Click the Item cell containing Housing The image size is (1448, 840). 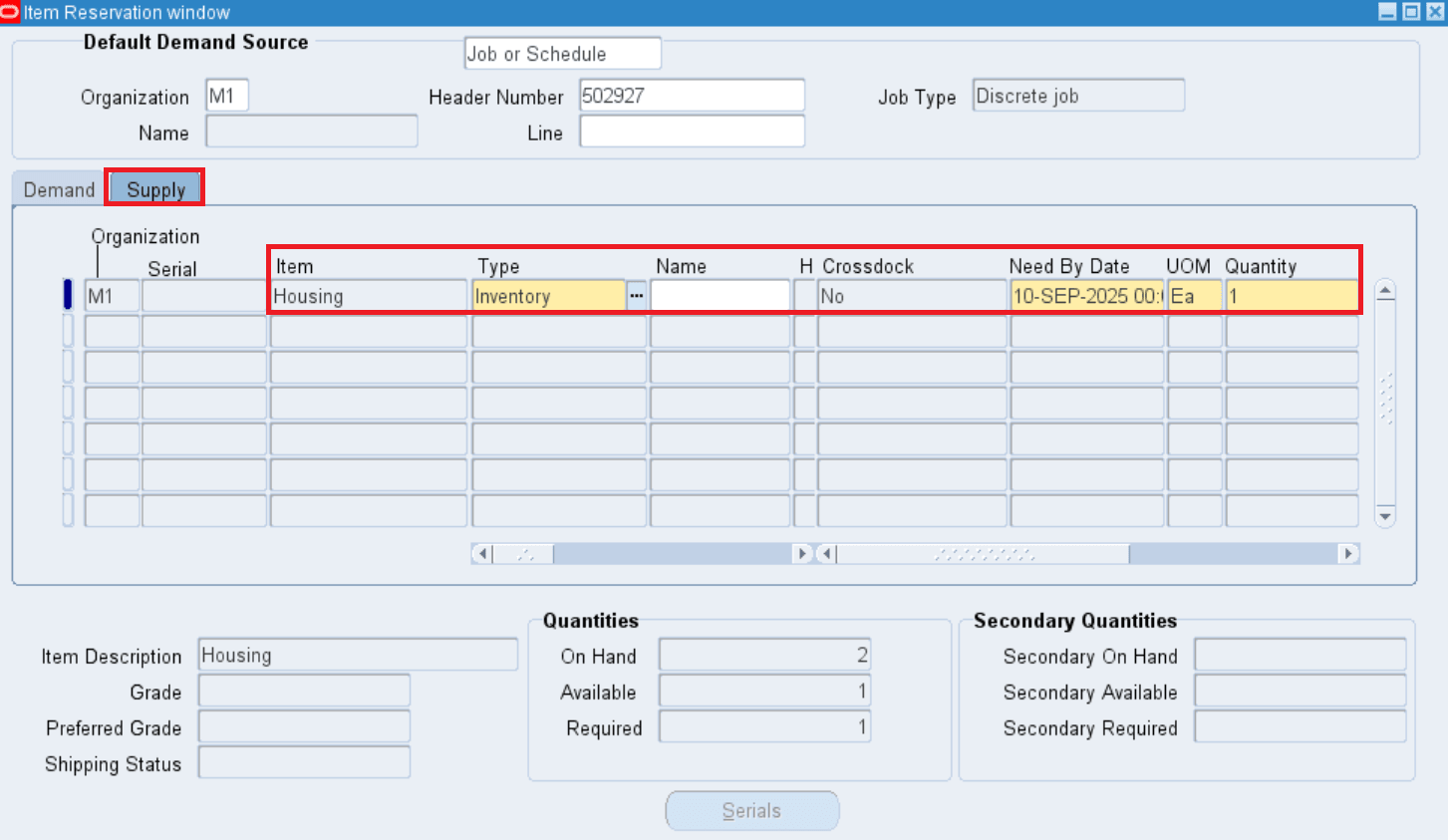click(368, 295)
